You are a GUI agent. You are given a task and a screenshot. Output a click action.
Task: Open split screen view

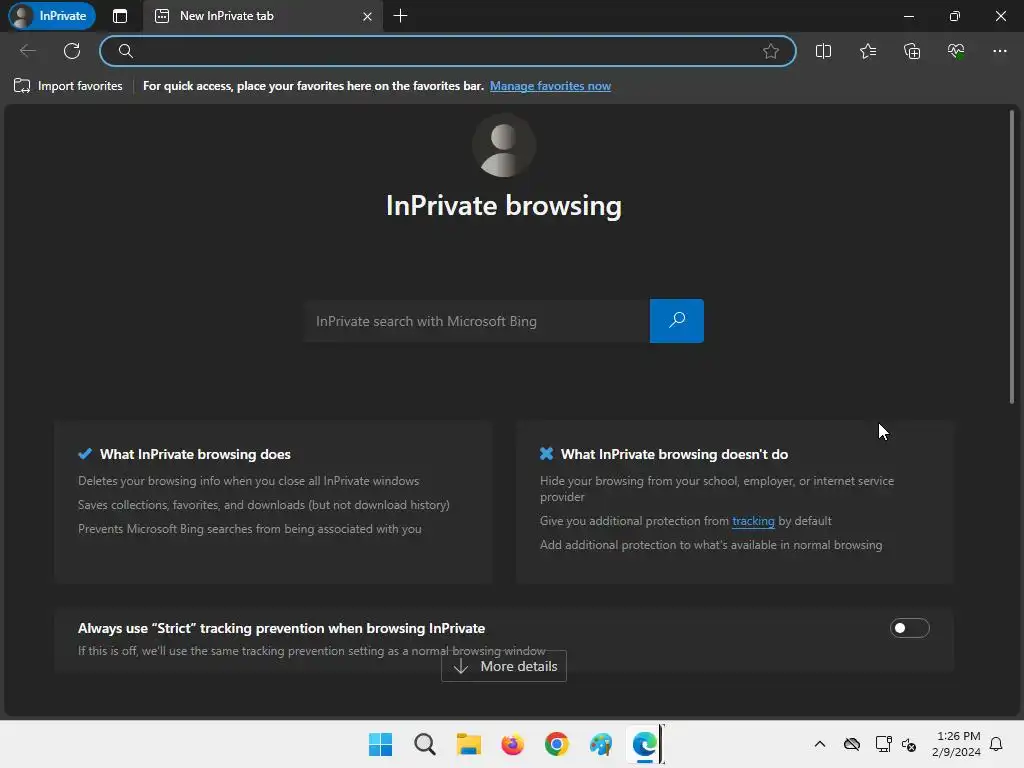(x=824, y=51)
